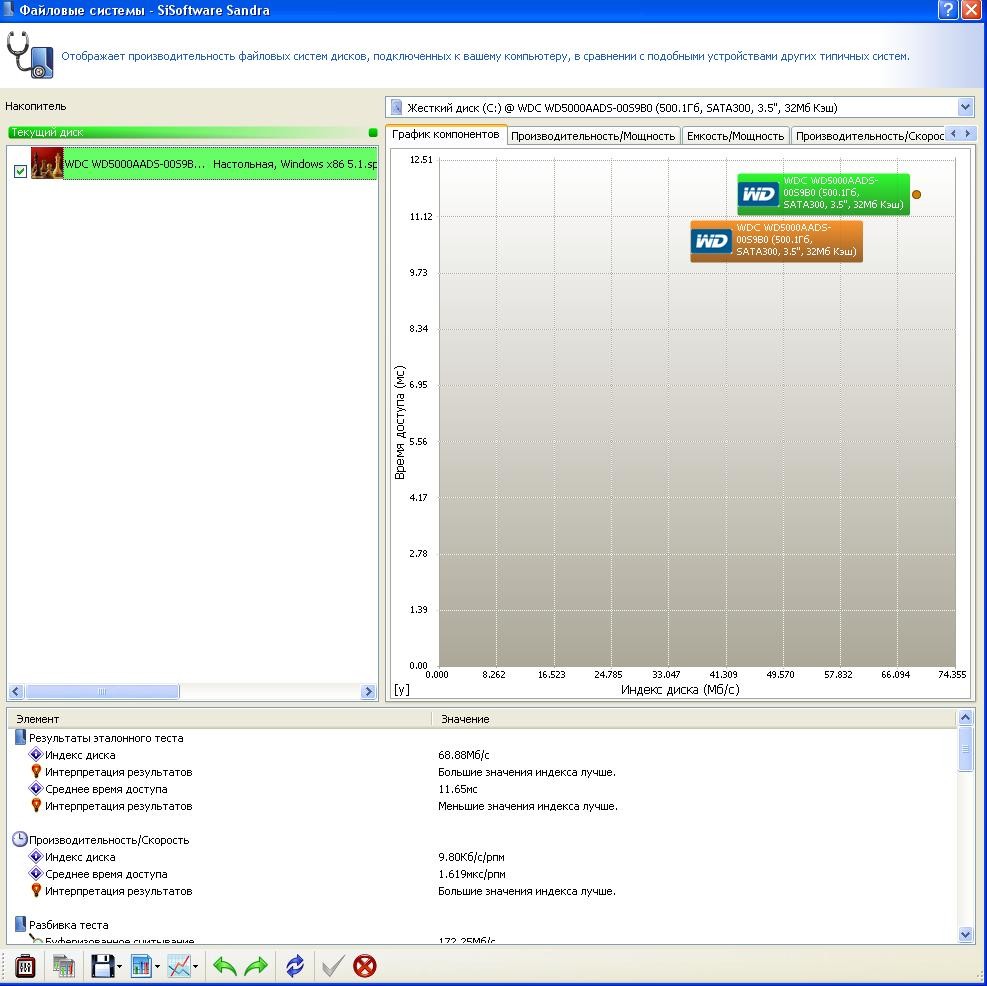Viewport: 987px width, 986px height.
Task: Click the green forward arrow
Action: pyautogui.click(x=256, y=965)
